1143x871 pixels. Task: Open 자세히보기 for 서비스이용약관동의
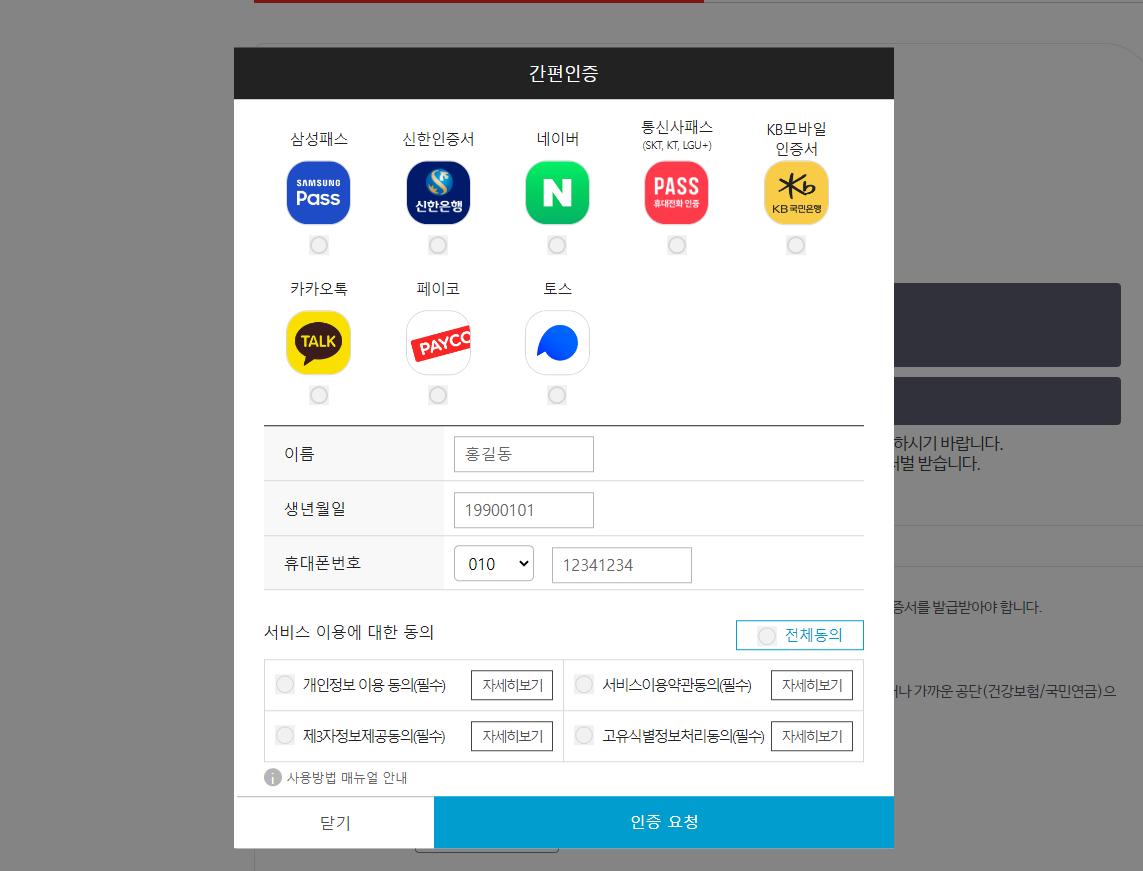click(x=812, y=685)
